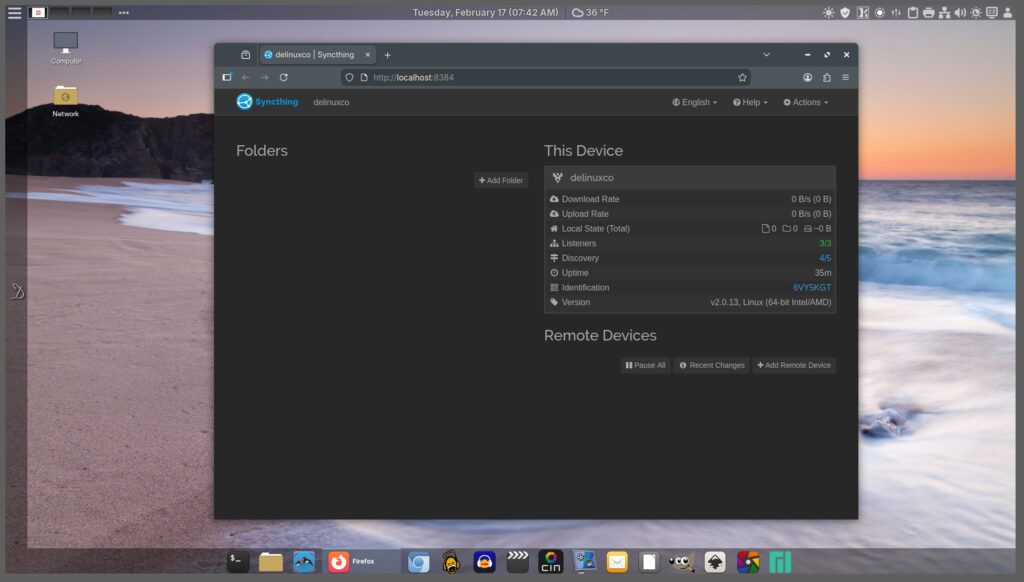Open the Firefox account icon

tap(807, 77)
